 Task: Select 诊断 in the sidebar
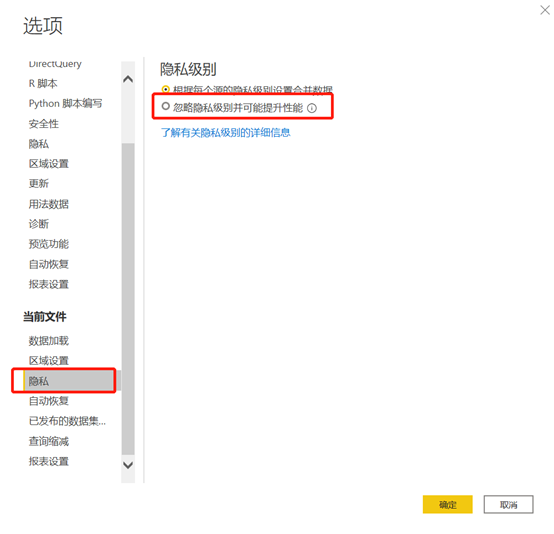(39, 224)
